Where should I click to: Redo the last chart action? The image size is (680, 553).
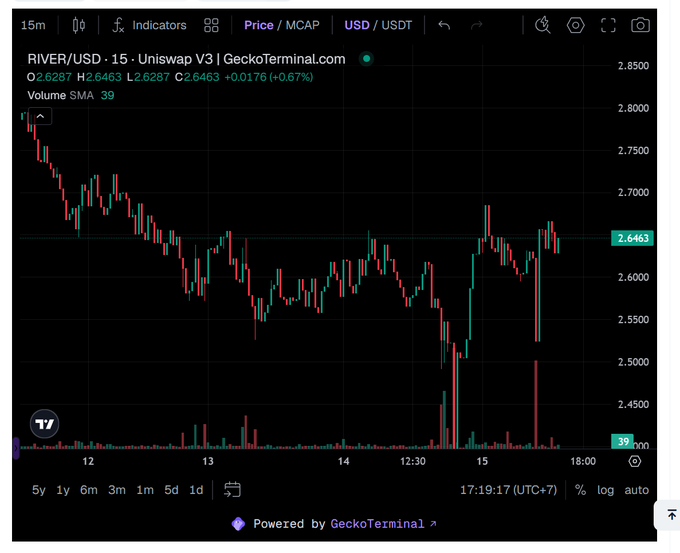[477, 25]
